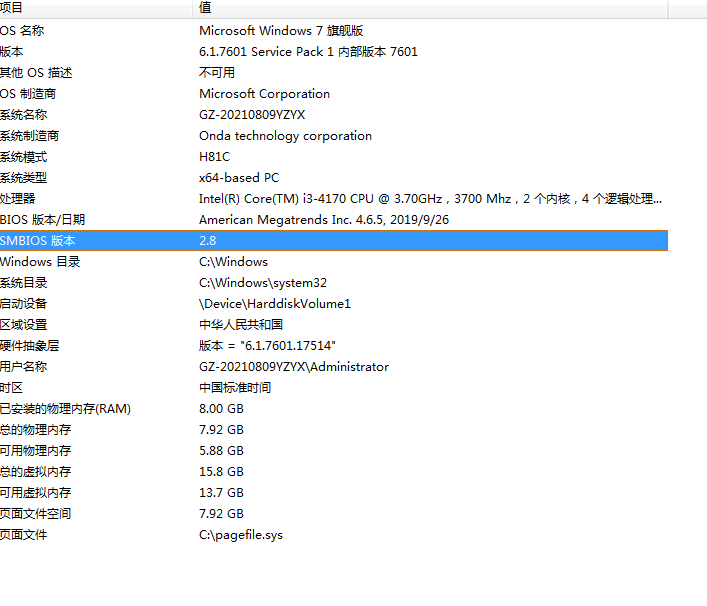
Task: Click the 13.7 GB value
Action: tap(221, 493)
